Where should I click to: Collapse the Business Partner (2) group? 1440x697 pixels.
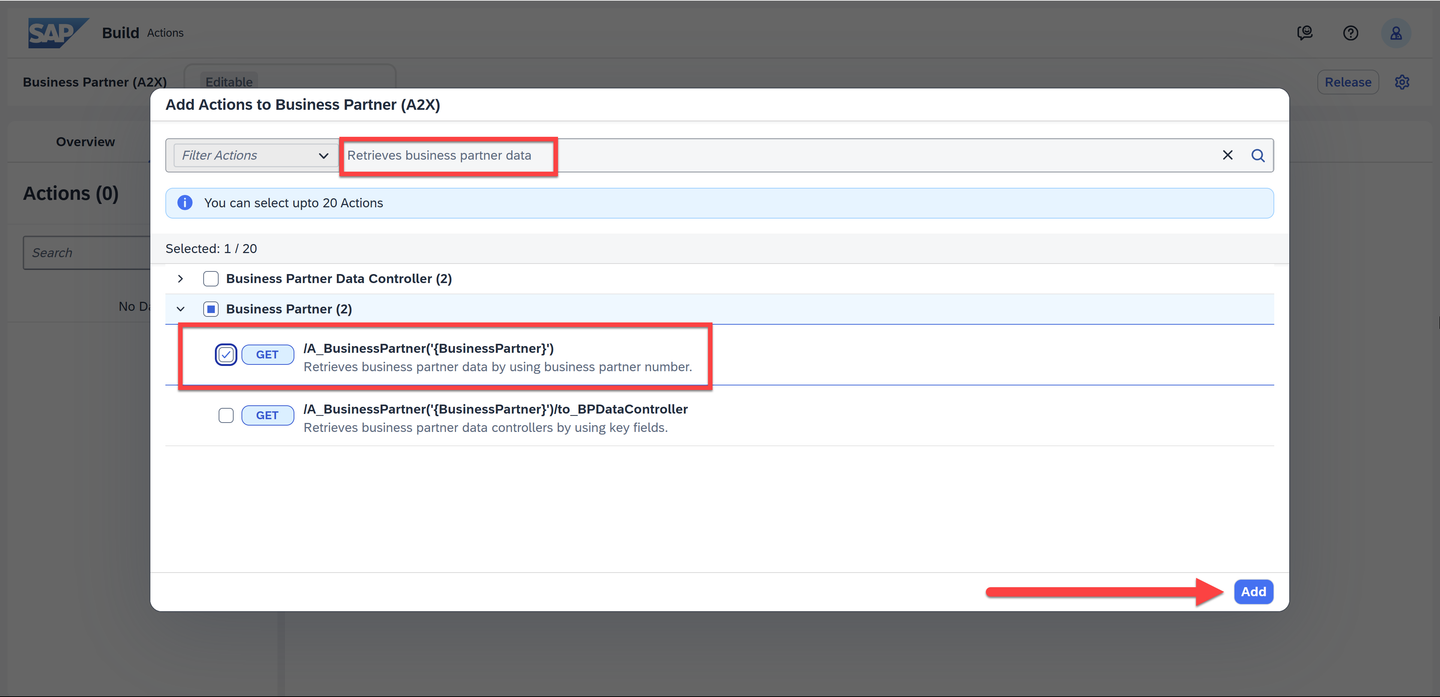(x=181, y=309)
